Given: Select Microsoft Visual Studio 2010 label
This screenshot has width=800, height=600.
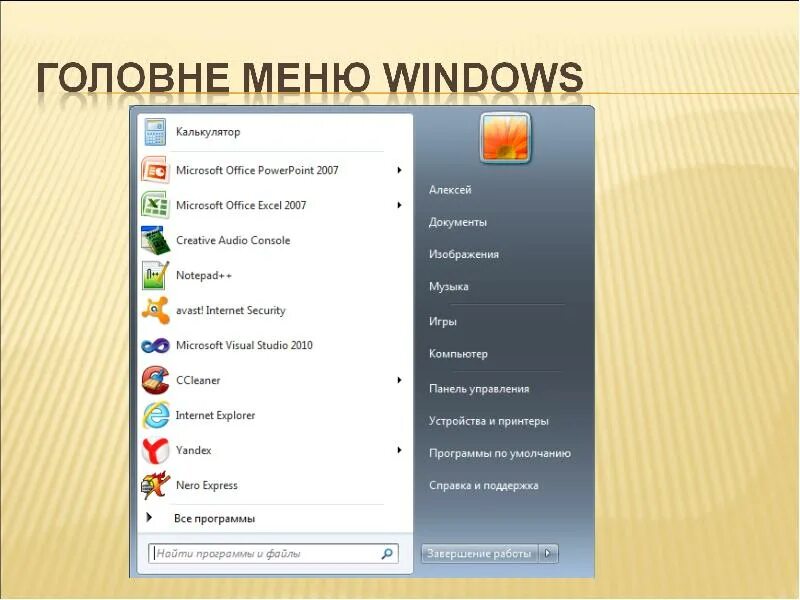Looking at the screenshot, I should (244, 345).
